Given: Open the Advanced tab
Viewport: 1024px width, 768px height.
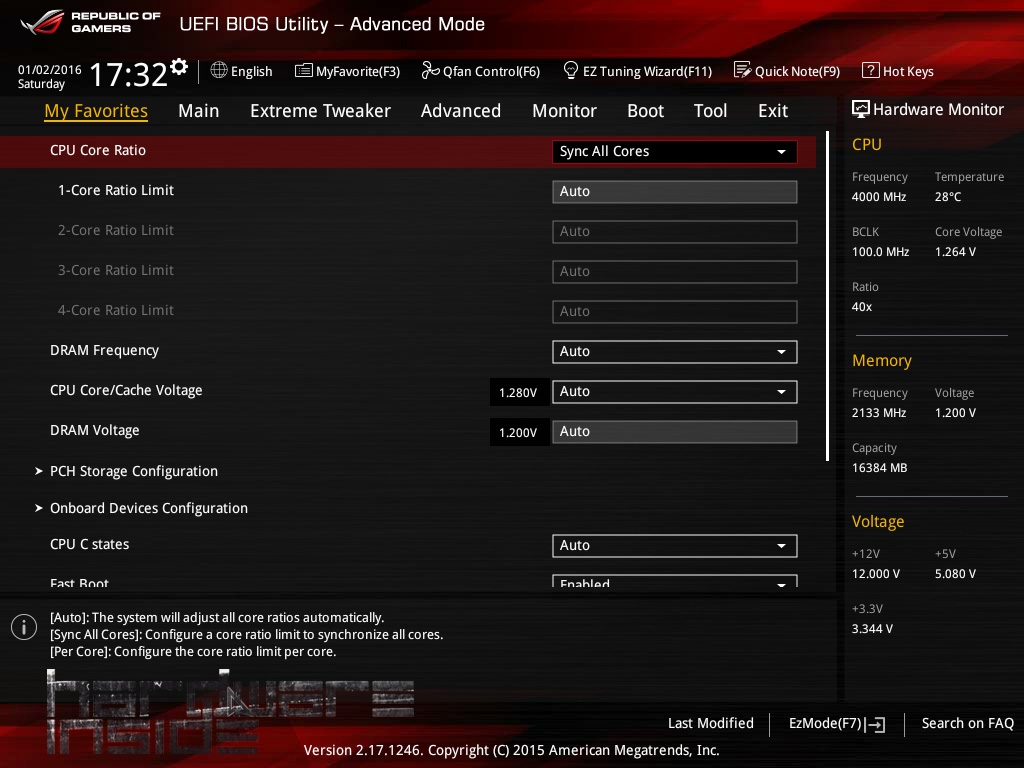Looking at the screenshot, I should coord(460,111).
